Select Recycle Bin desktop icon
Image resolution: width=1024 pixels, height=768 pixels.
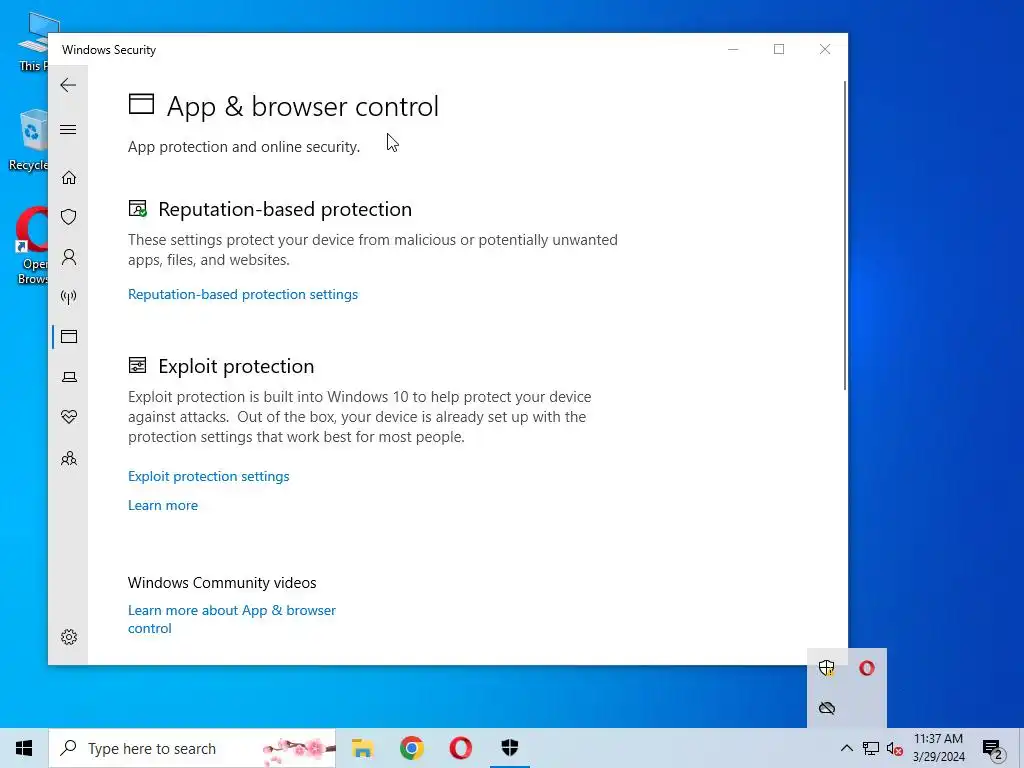tap(29, 140)
